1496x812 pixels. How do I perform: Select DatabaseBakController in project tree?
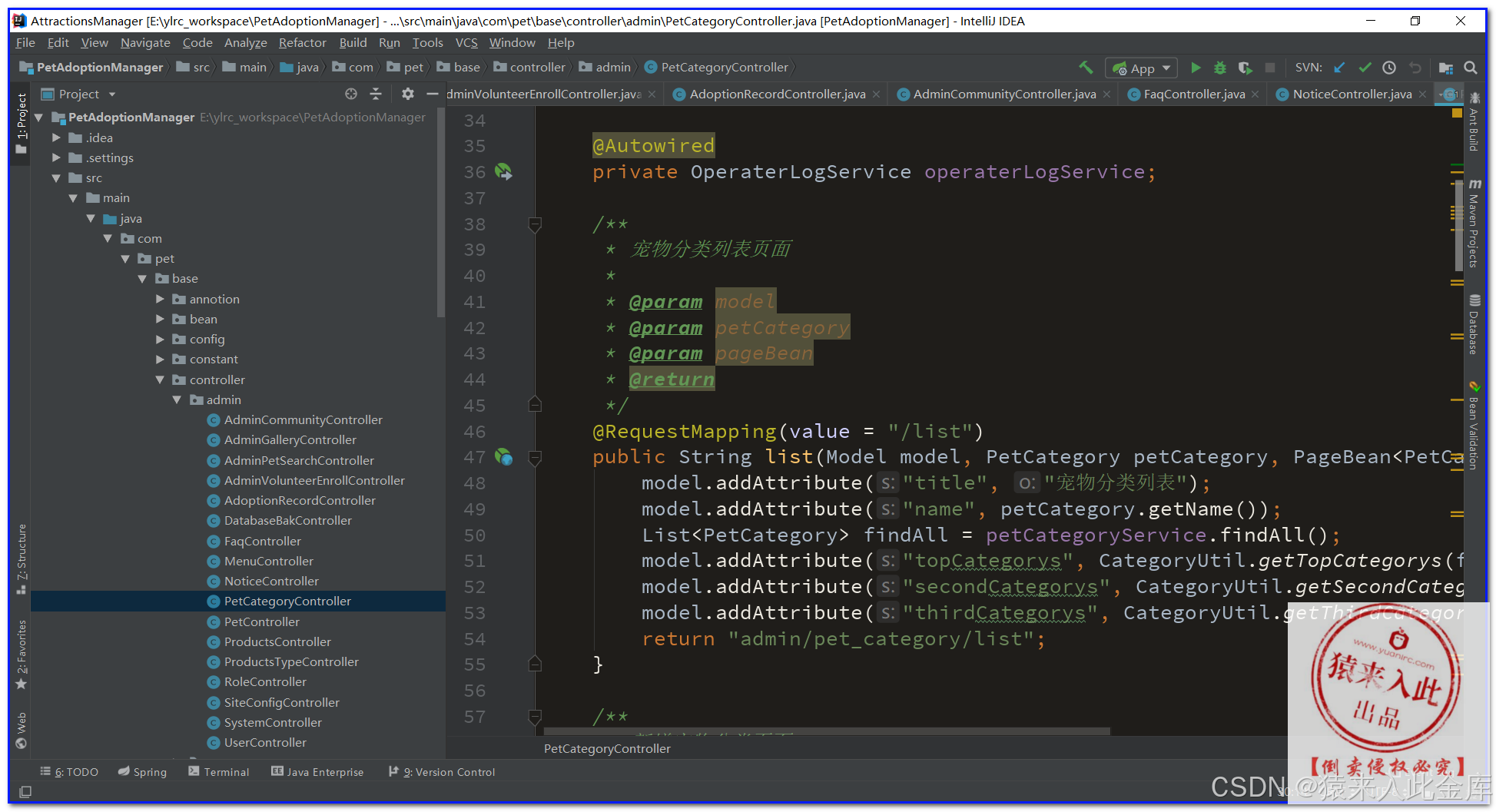pyautogui.click(x=287, y=520)
